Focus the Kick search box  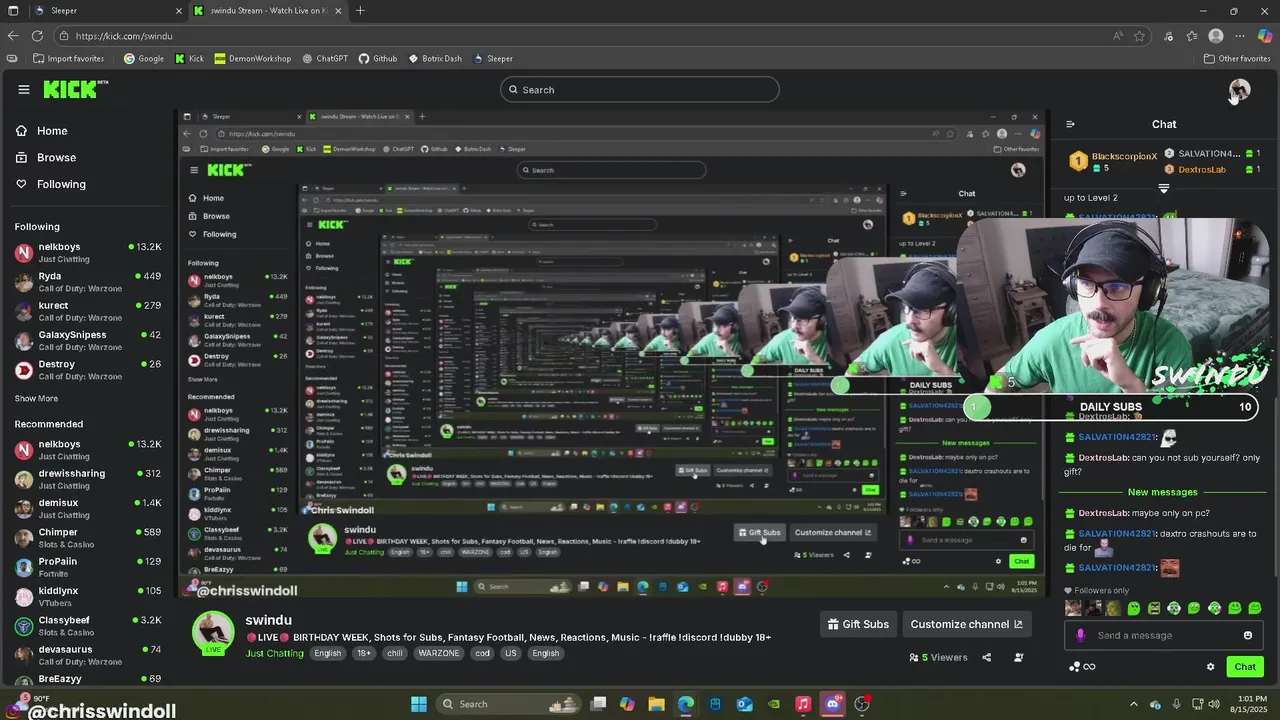point(640,90)
